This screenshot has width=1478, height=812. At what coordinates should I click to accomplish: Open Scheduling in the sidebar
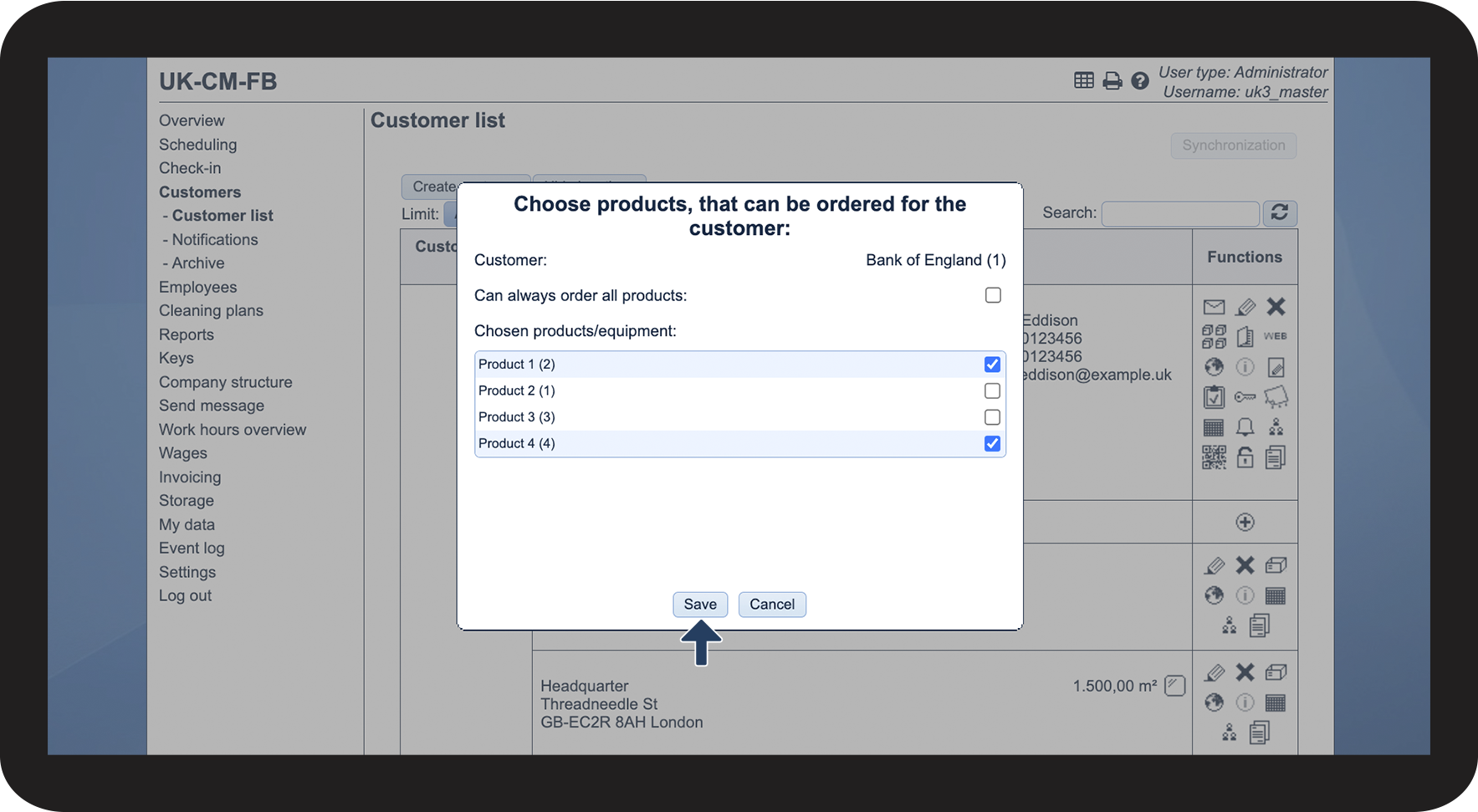[x=197, y=145]
